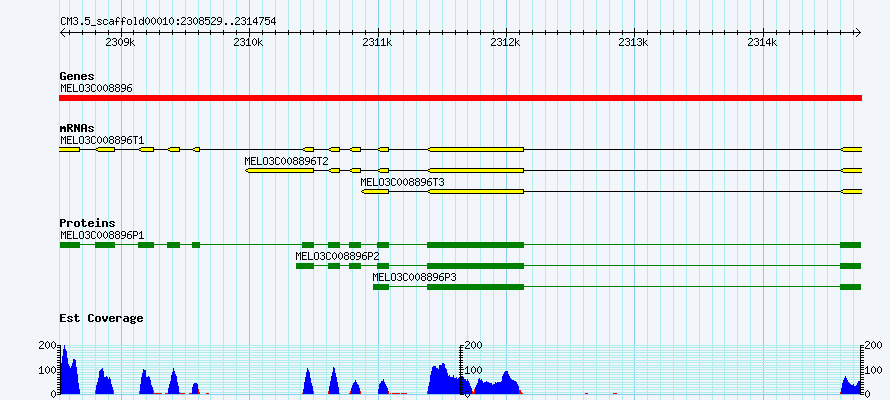Image resolution: width=890 pixels, height=400 pixels.
Task: Click the ruler's left-pointing arrowhead
Action: [63, 33]
